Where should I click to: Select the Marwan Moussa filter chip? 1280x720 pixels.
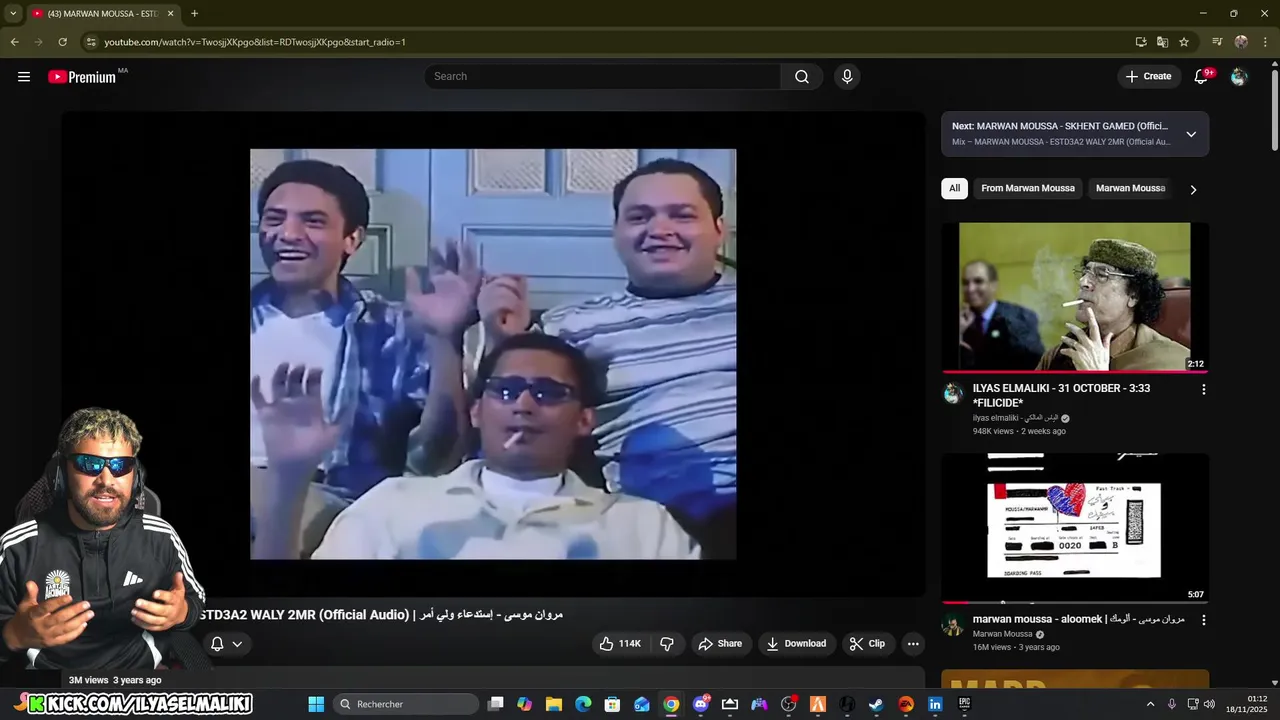point(1130,188)
